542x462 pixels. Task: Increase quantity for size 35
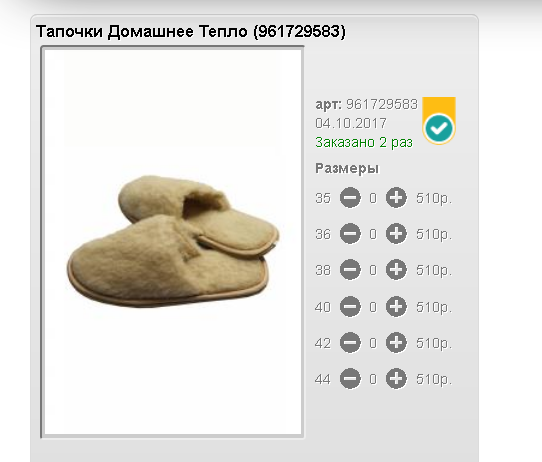[396, 198]
